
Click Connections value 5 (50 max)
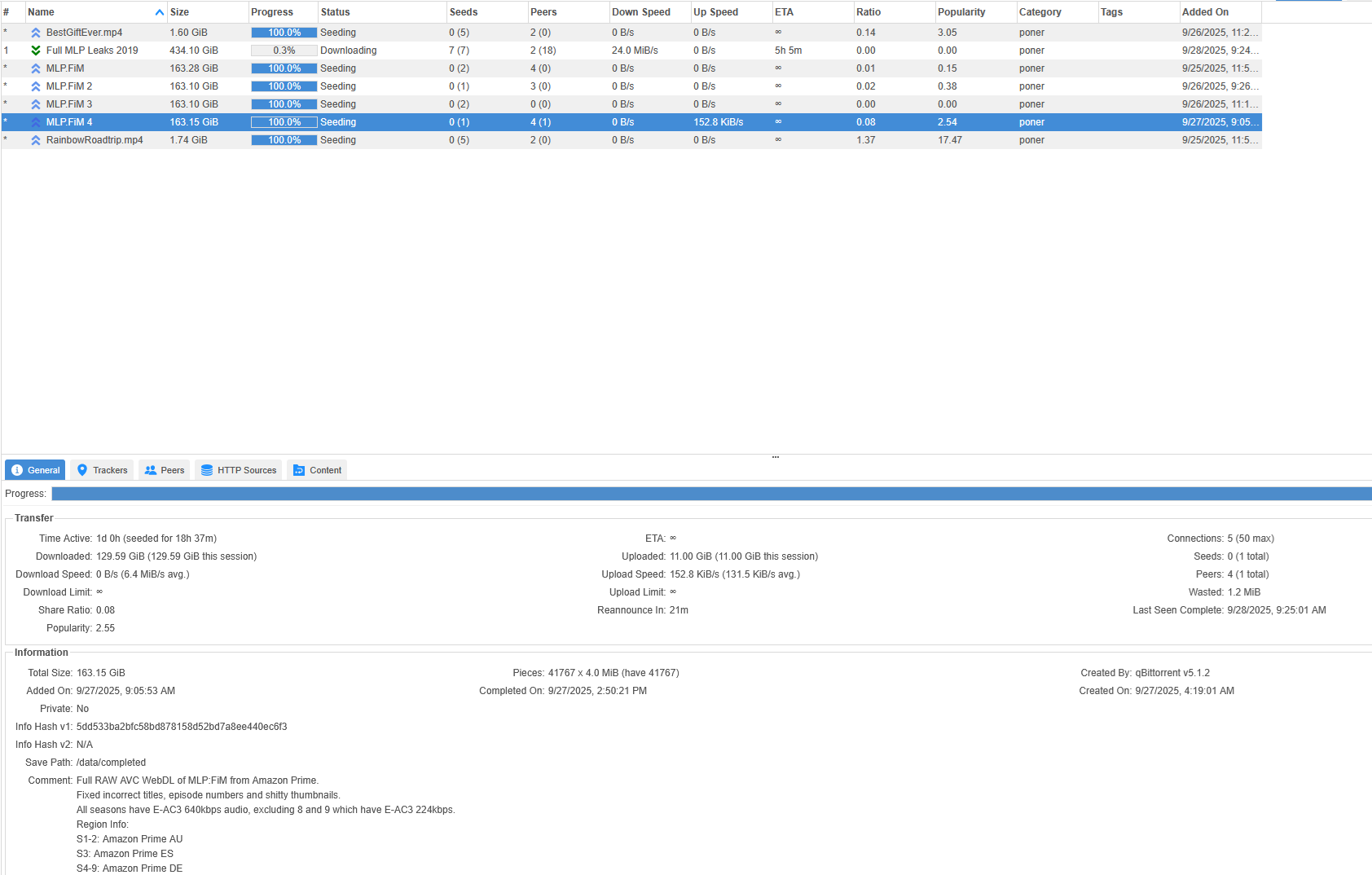1251,539
